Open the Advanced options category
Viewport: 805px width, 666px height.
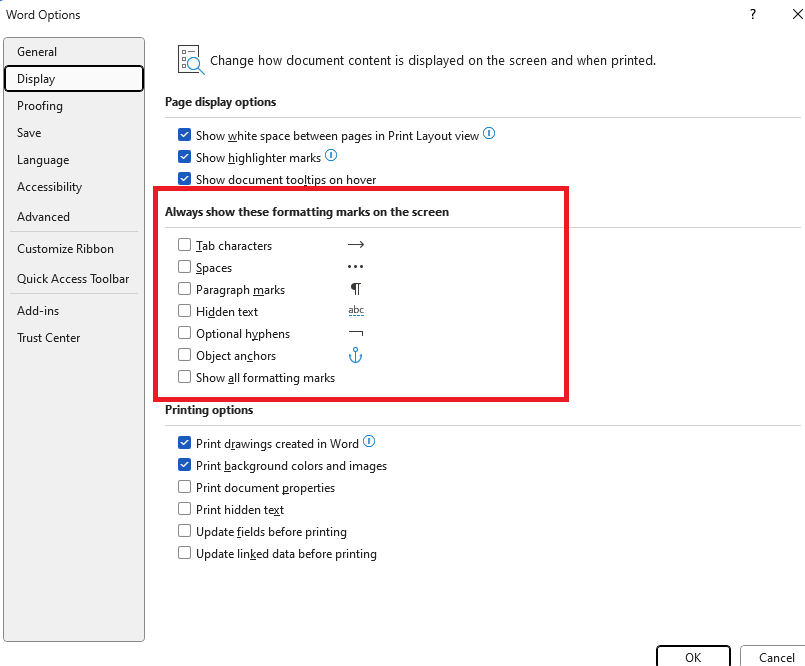[74, 217]
